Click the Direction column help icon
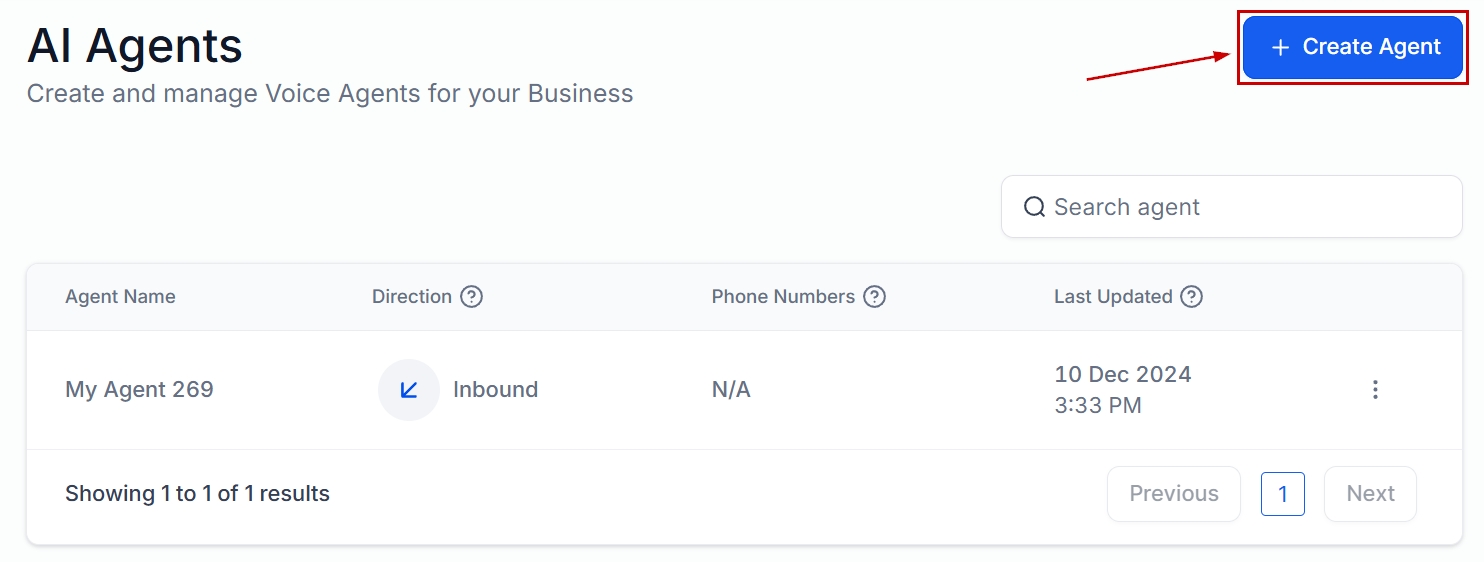 (x=471, y=297)
